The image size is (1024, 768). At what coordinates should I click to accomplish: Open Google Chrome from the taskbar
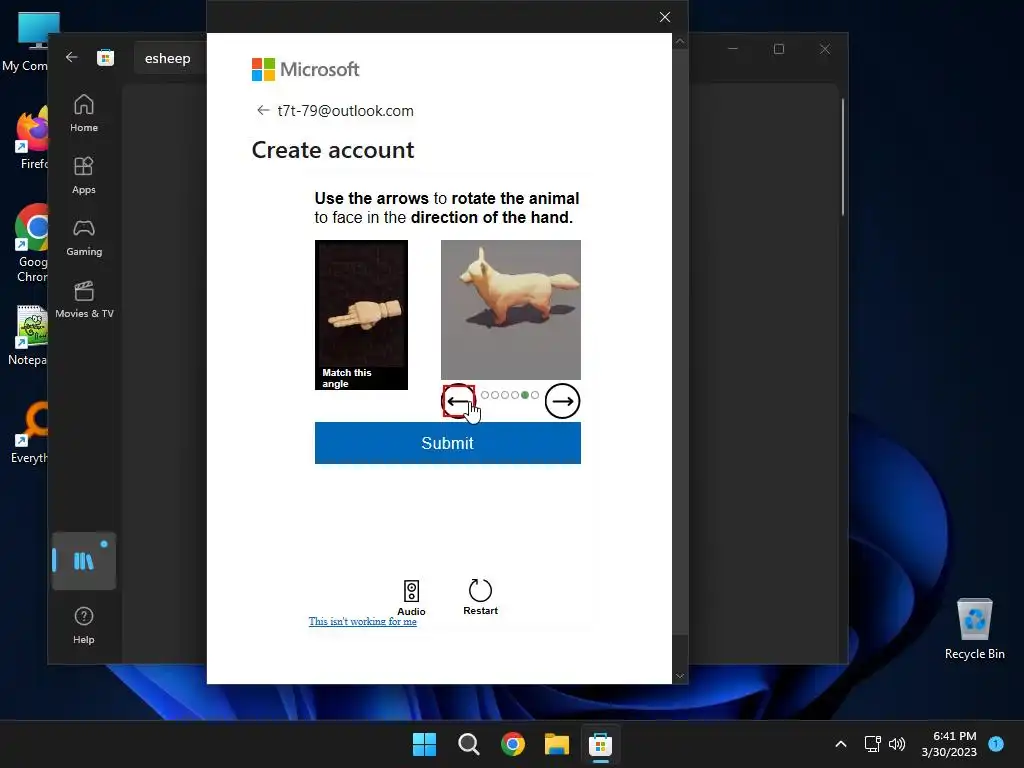pyautogui.click(x=513, y=744)
